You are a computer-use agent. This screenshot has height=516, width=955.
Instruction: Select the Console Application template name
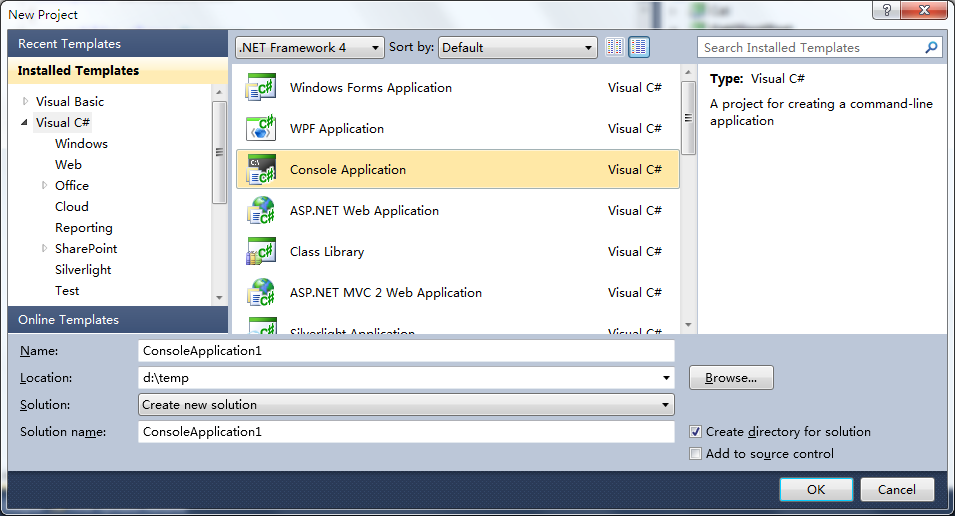[348, 169]
